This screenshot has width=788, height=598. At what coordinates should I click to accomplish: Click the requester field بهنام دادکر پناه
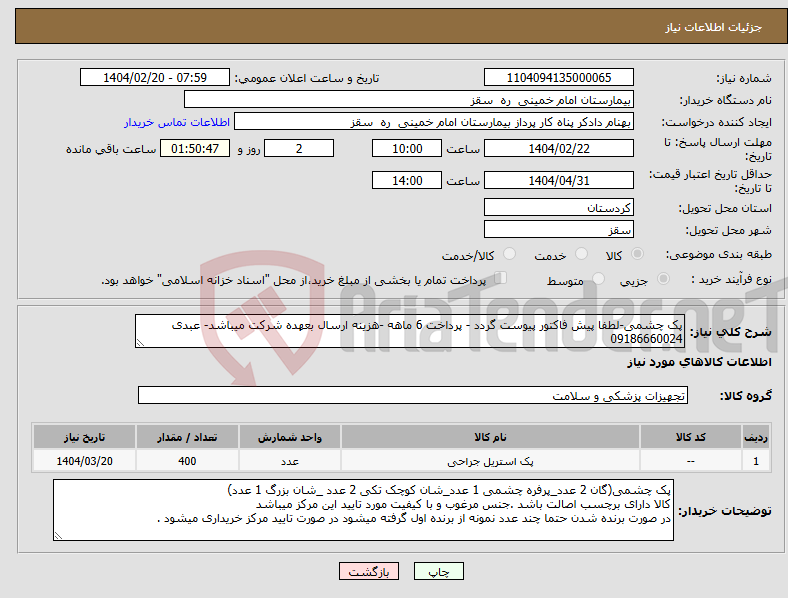tap(434, 122)
